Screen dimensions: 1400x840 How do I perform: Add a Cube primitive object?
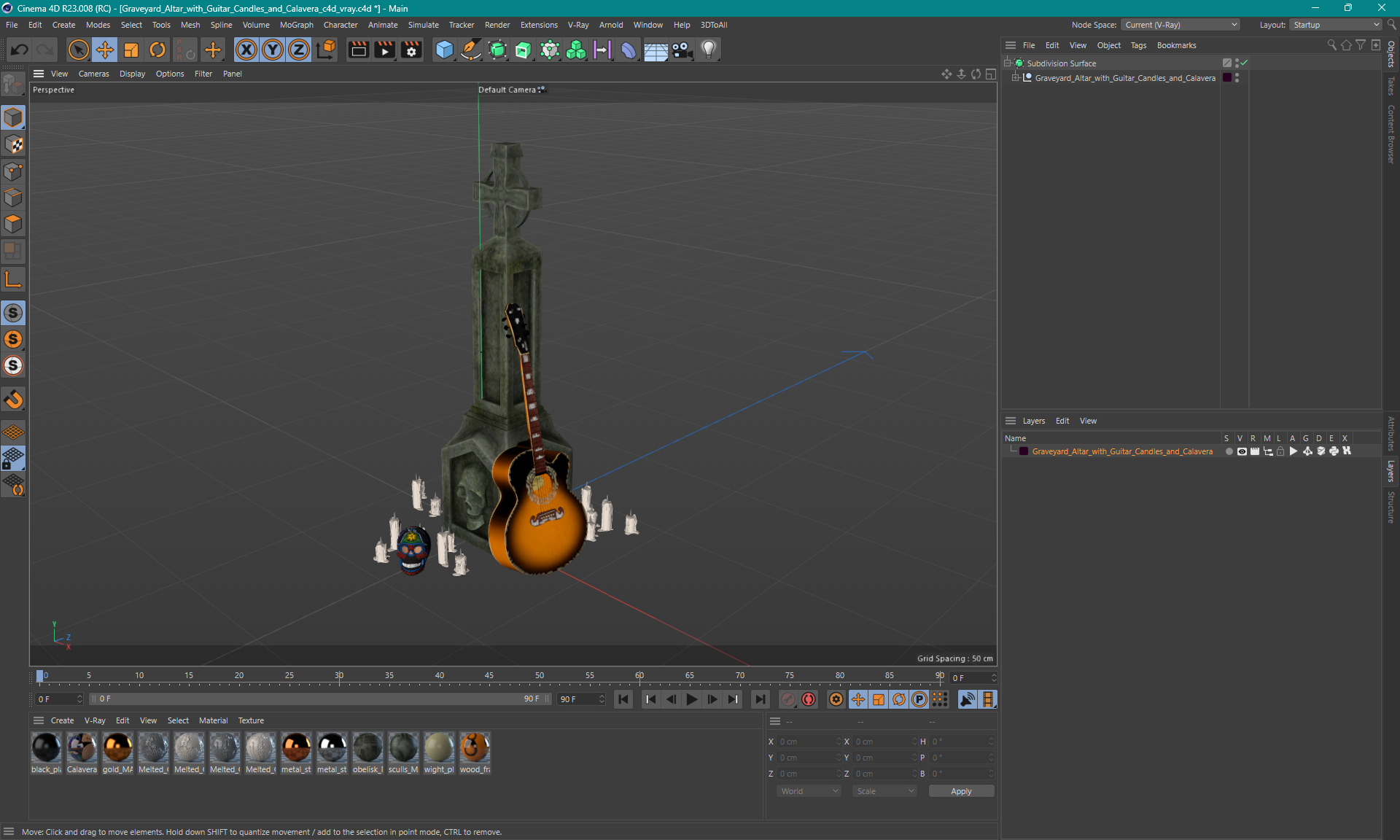coord(444,50)
